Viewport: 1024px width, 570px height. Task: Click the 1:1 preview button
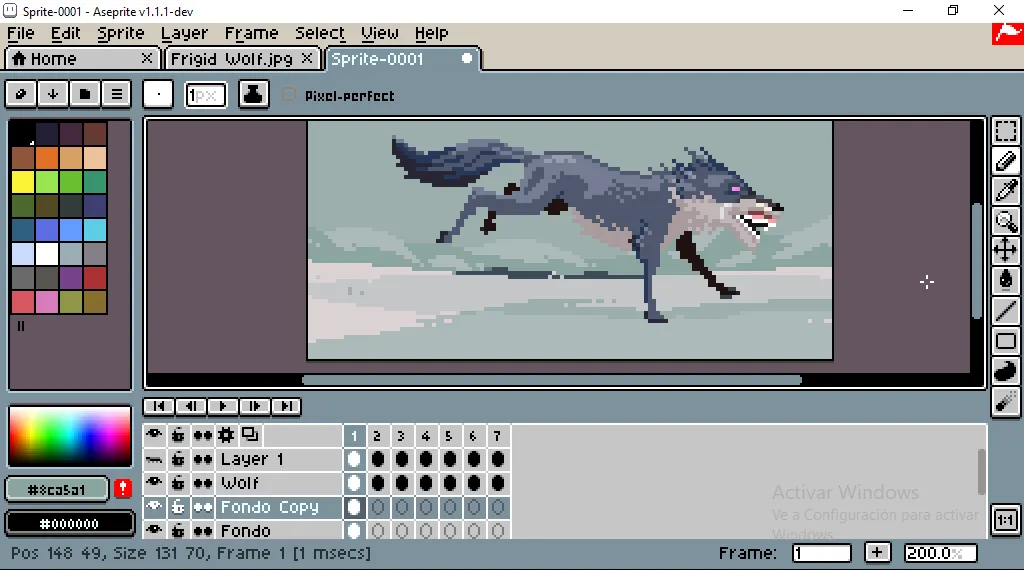point(1006,520)
